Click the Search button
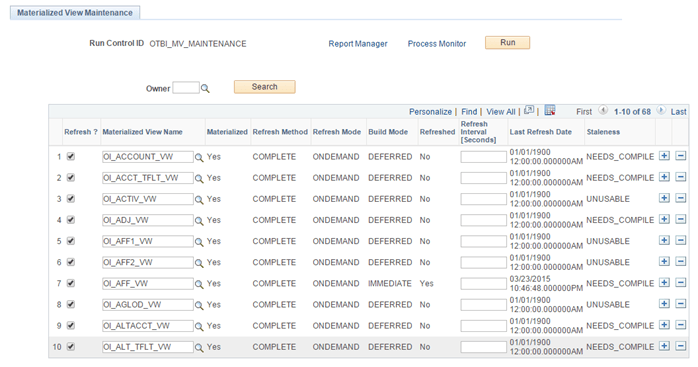Image resolution: width=698 pixels, height=367 pixels. pos(264,87)
